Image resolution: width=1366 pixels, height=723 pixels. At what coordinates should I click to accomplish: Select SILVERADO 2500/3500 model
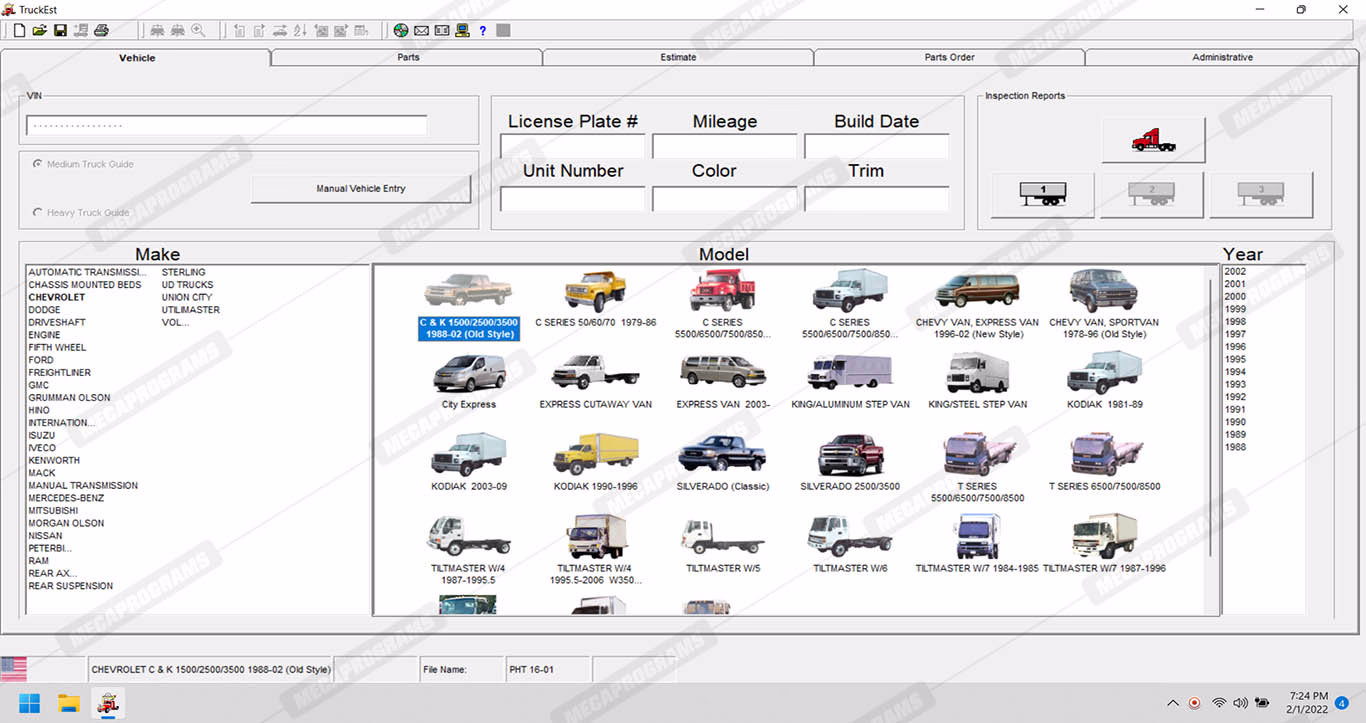[x=850, y=464]
